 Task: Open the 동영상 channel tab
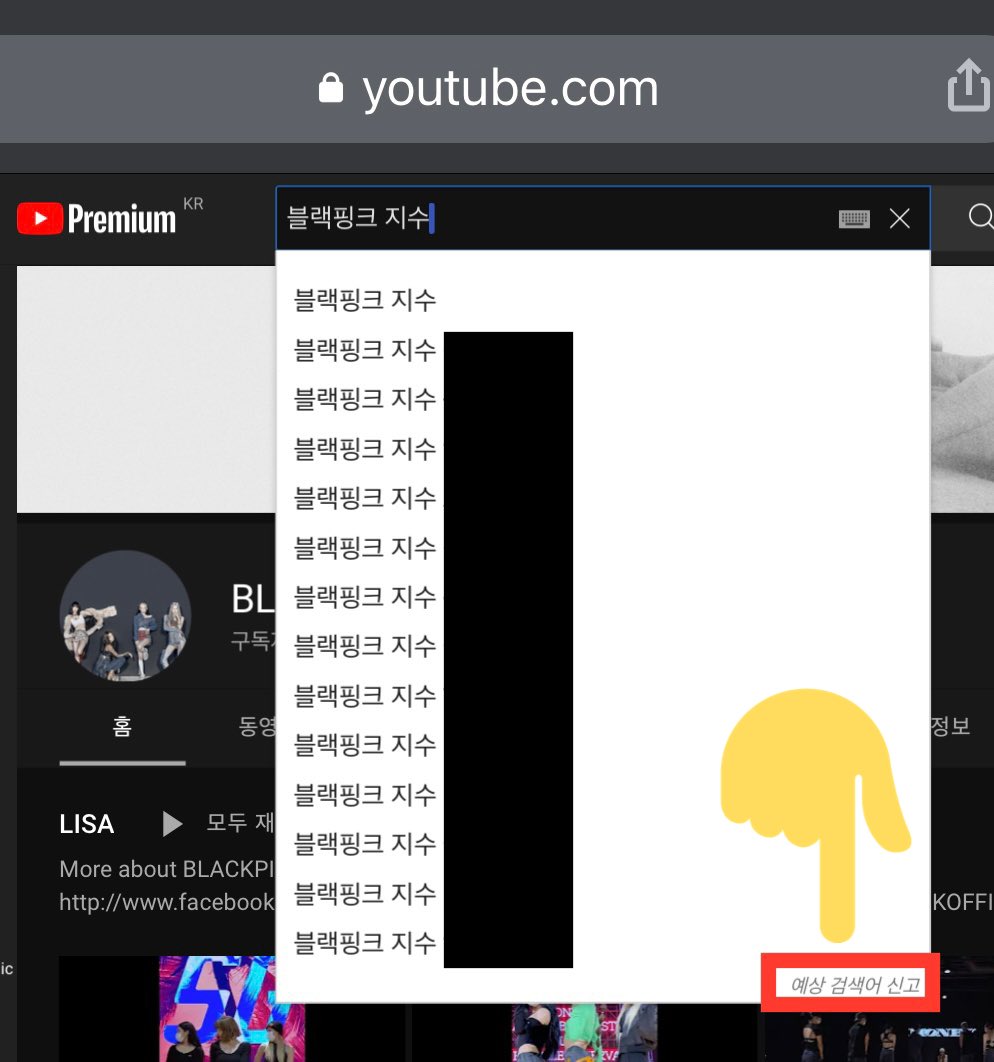click(257, 726)
